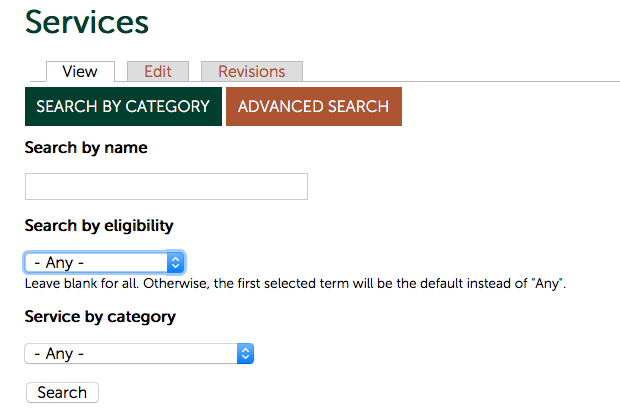Click empty tab strip right of Revisions
620x412 pixels.
click(460, 72)
